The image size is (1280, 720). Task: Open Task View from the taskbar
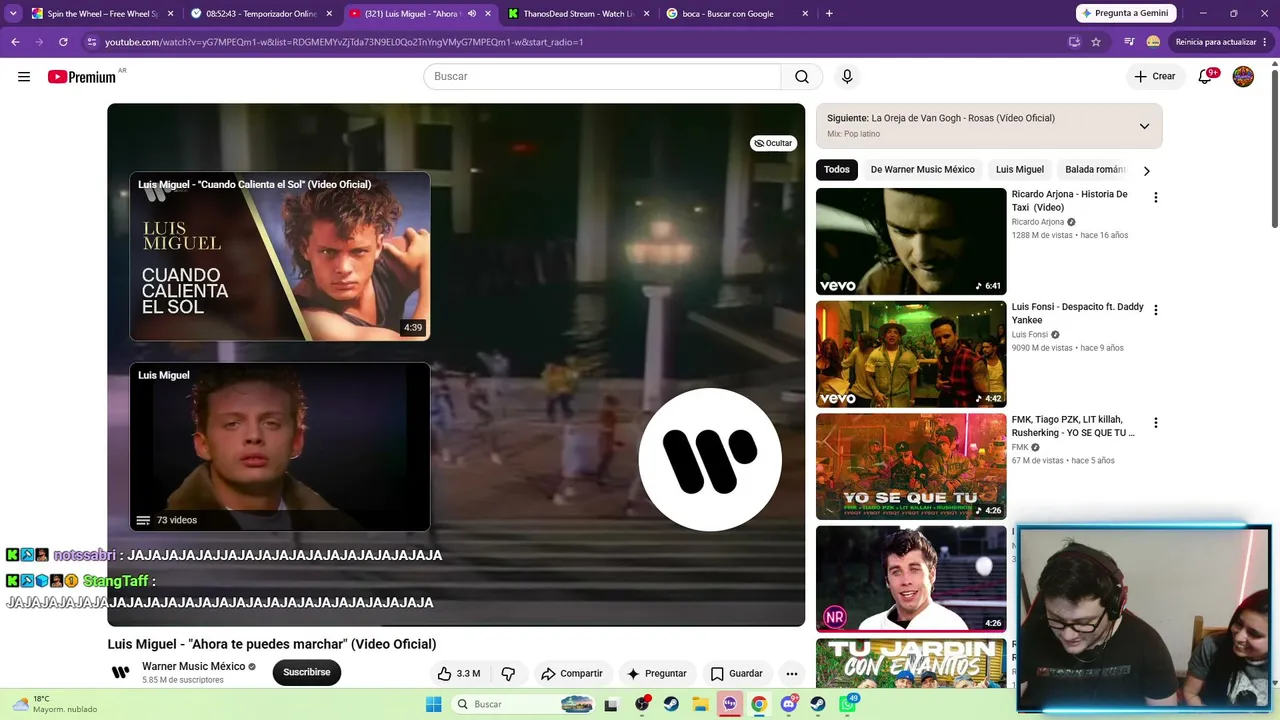pyautogui.click(x=611, y=704)
